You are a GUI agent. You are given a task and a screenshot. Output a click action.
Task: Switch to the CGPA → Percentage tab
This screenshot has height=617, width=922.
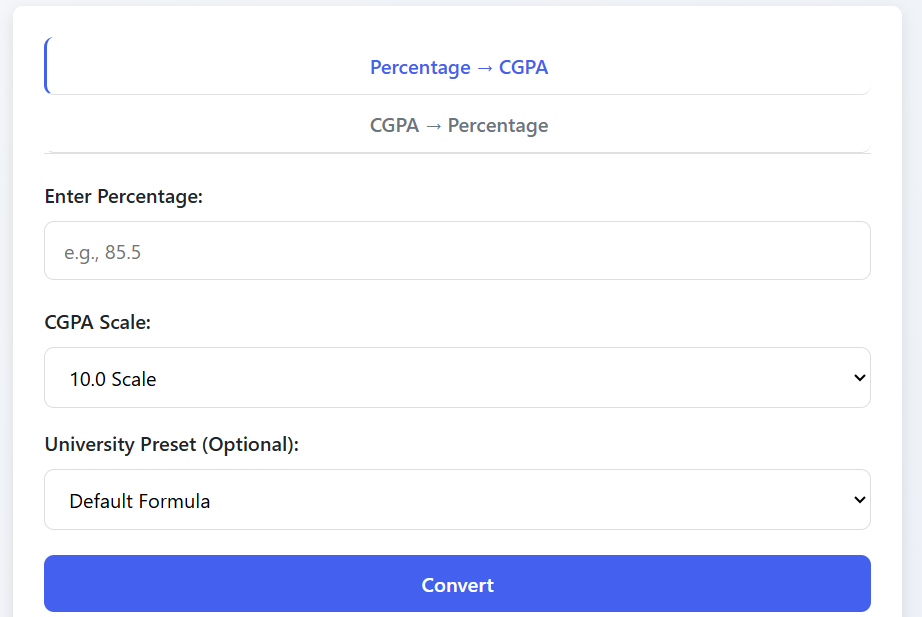(x=458, y=125)
